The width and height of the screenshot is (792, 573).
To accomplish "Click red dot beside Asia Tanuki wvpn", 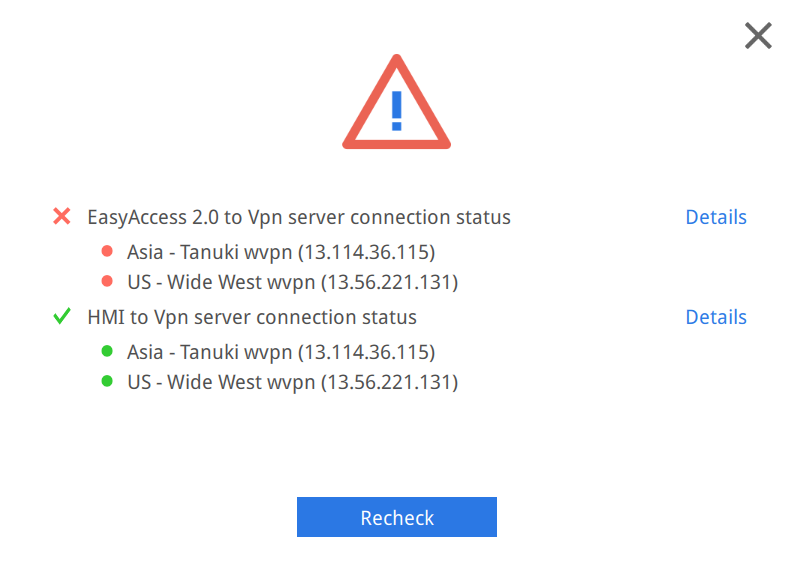I will tap(107, 251).
